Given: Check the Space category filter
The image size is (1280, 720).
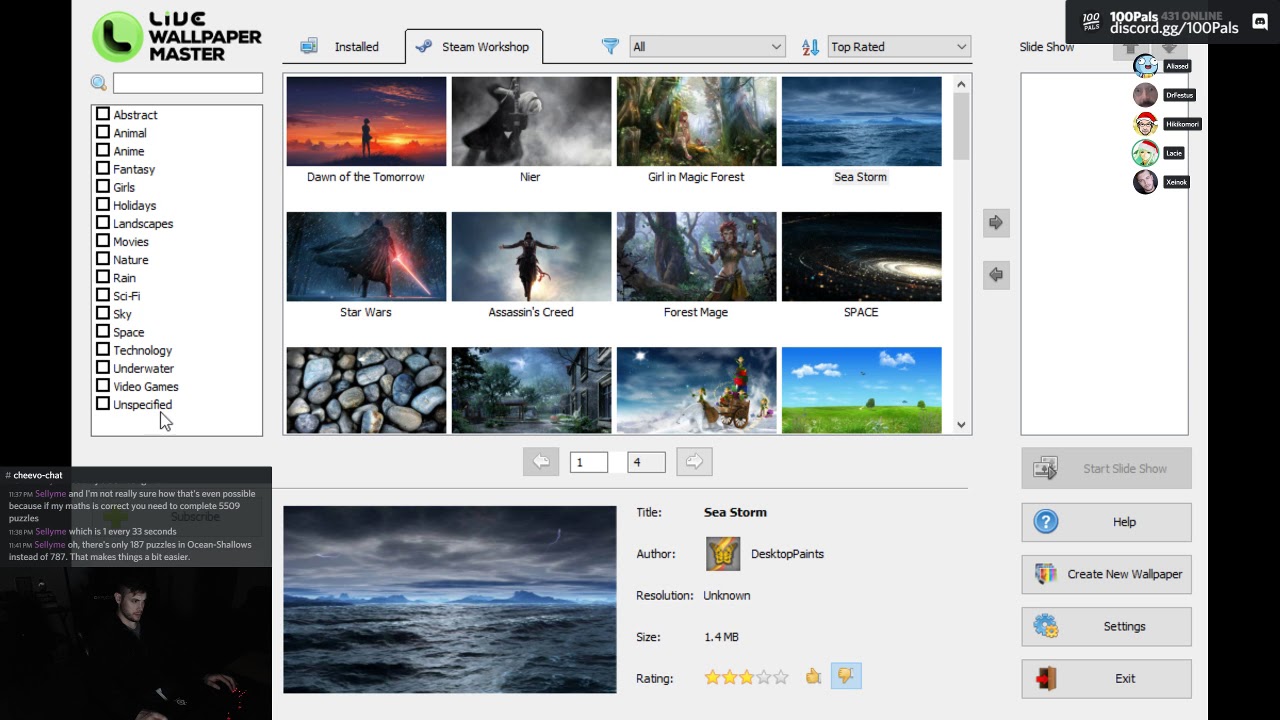Looking at the screenshot, I should (103, 331).
